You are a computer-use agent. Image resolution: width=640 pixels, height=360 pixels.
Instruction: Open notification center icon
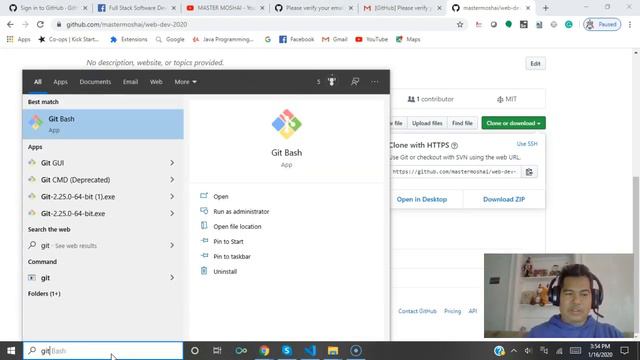[624, 351]
